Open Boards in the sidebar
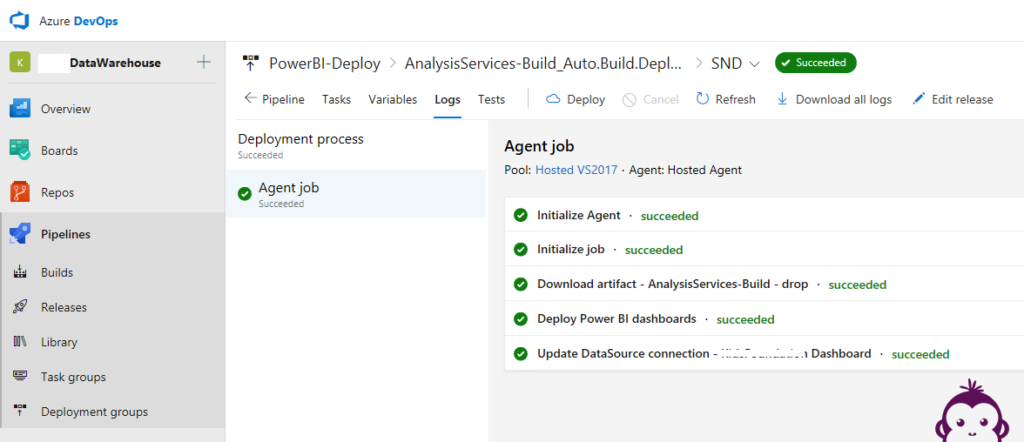Image resolution: width=1024 pixels, height=442 pixels. click(59, 150)
